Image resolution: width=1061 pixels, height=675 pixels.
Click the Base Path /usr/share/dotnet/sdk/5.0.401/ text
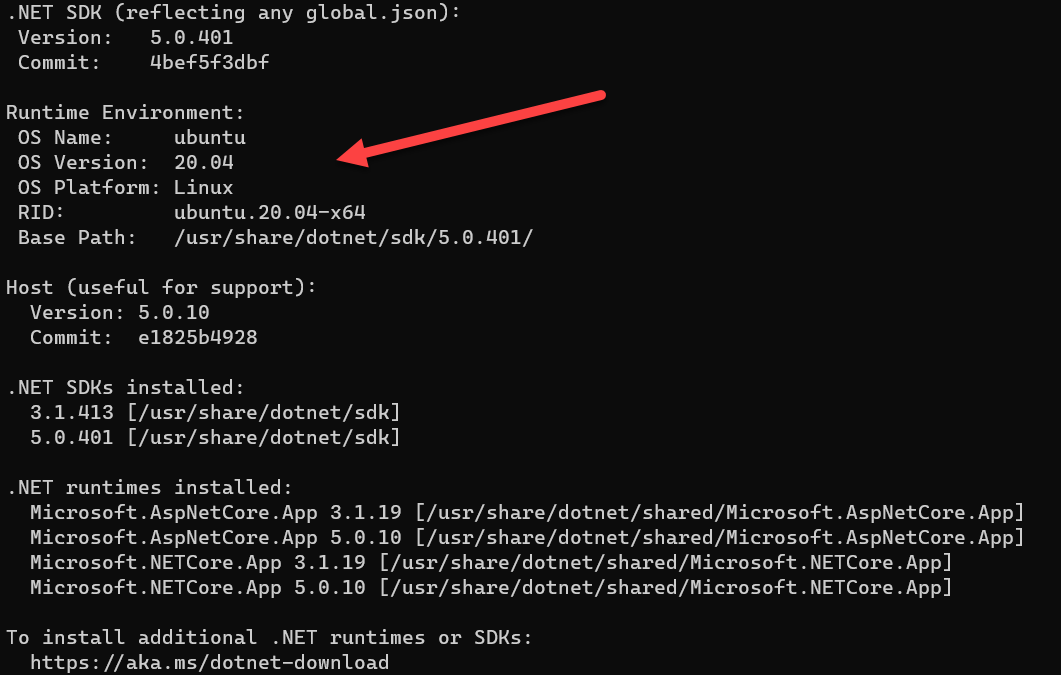(353, 237)
